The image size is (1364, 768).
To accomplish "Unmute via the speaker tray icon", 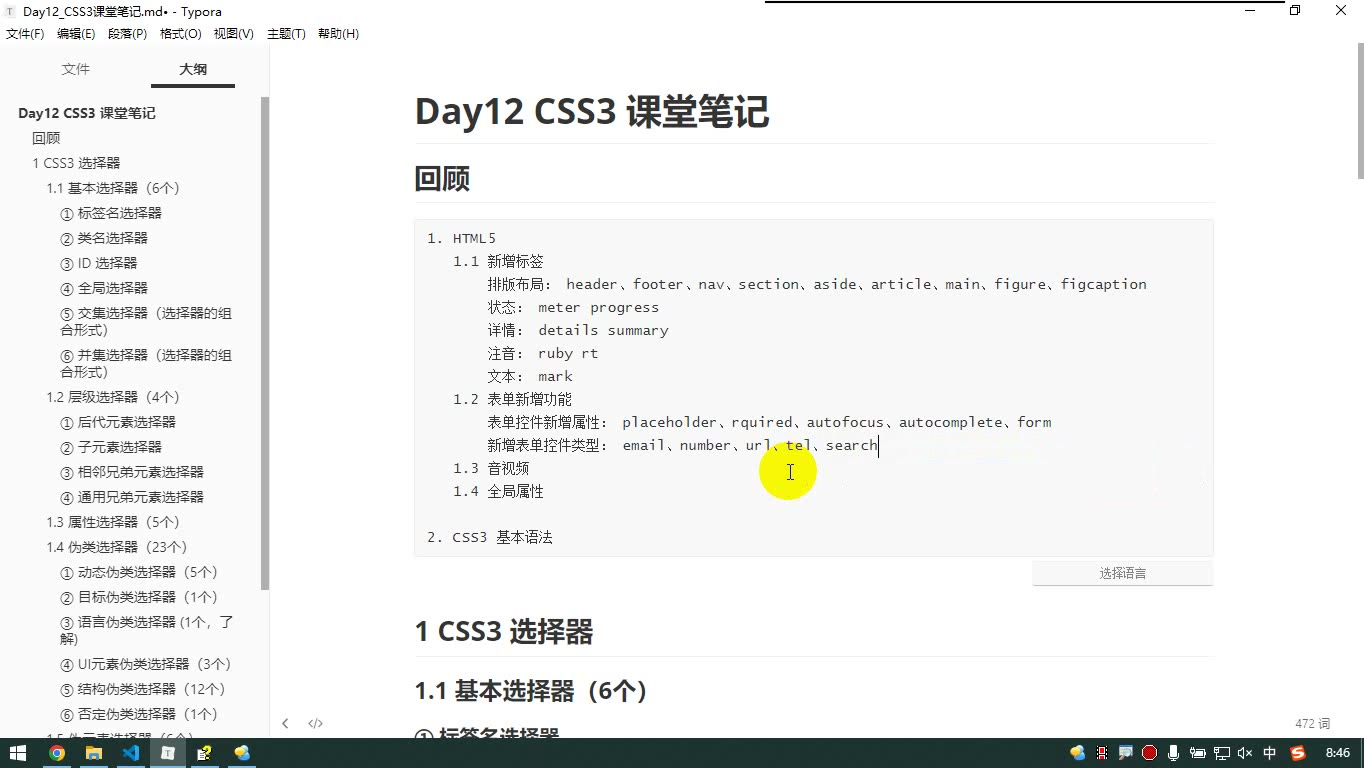I will pos(1245,753).
